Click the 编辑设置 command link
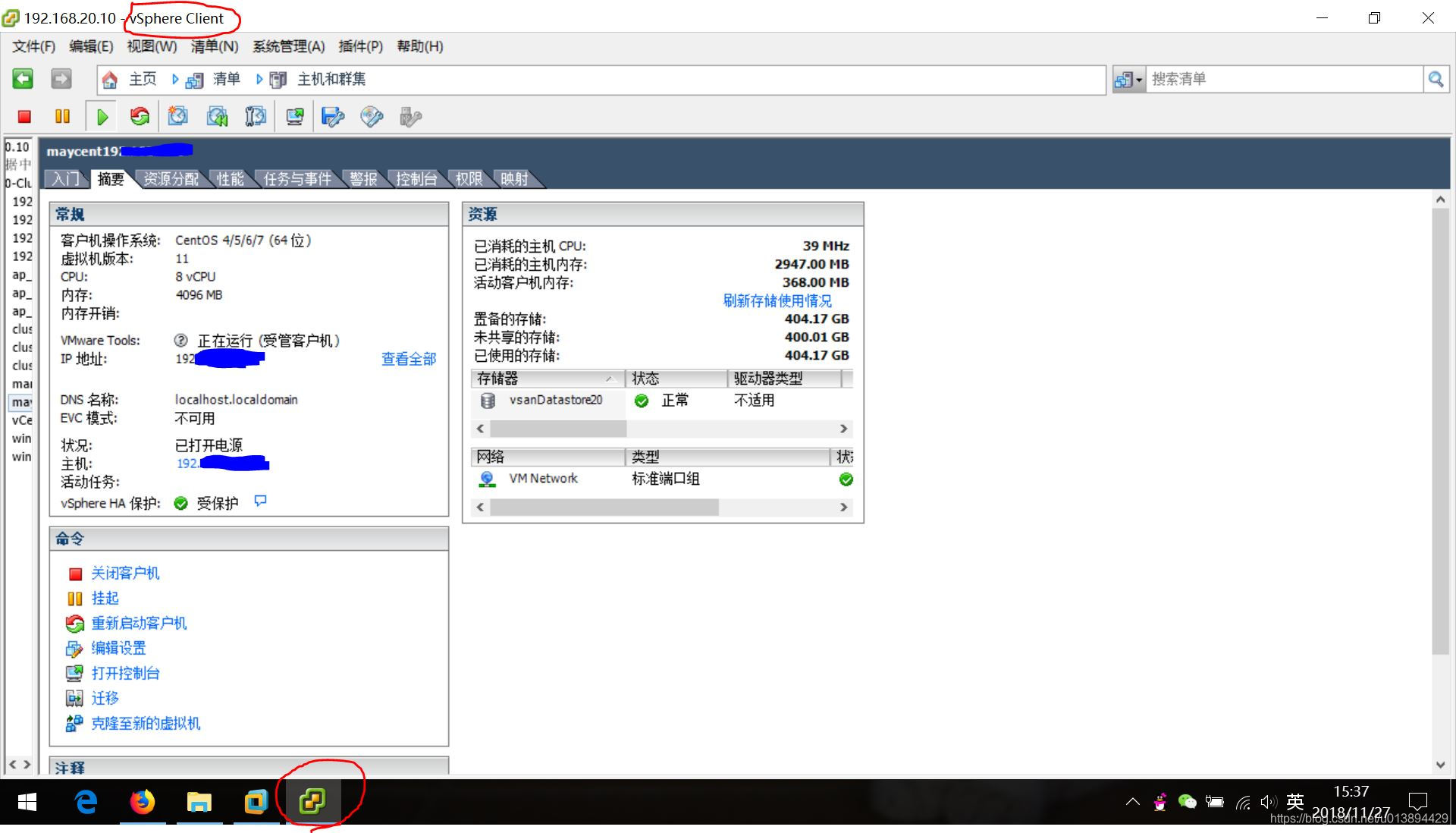This screenshot has height=833, width=1456. click(118, 648)
